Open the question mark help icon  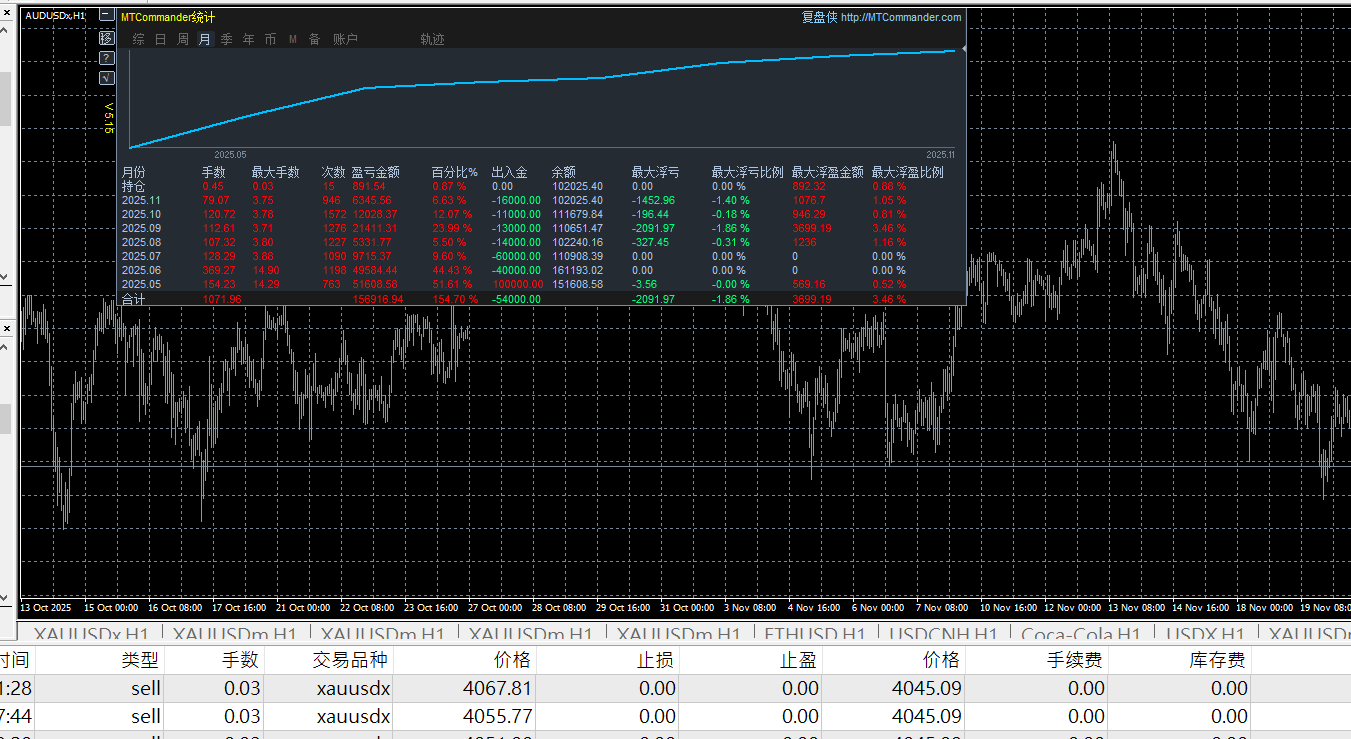107,58
